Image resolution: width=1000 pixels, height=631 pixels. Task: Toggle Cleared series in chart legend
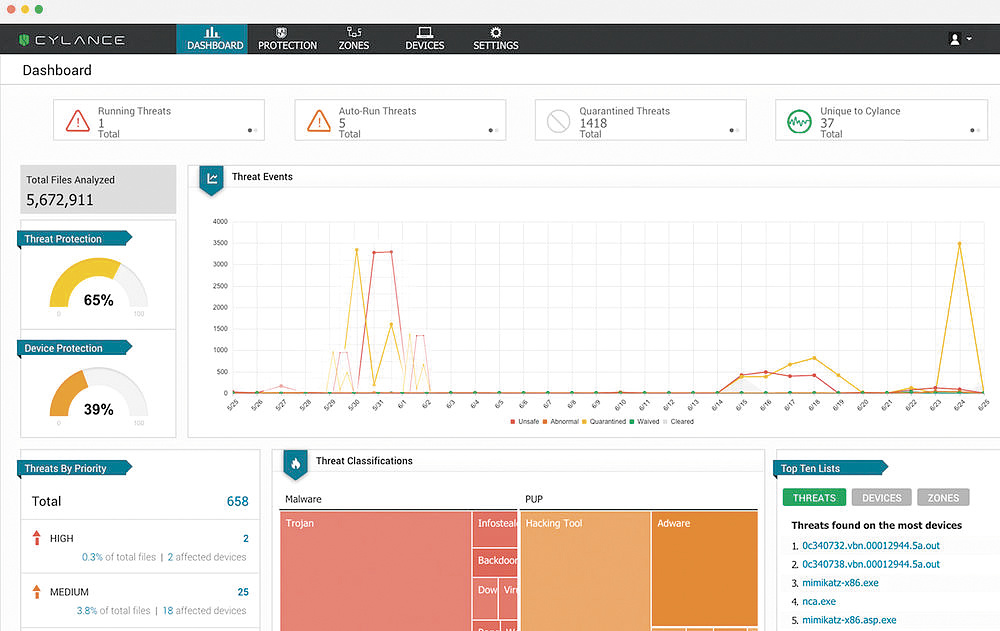[x=680, y=422]
